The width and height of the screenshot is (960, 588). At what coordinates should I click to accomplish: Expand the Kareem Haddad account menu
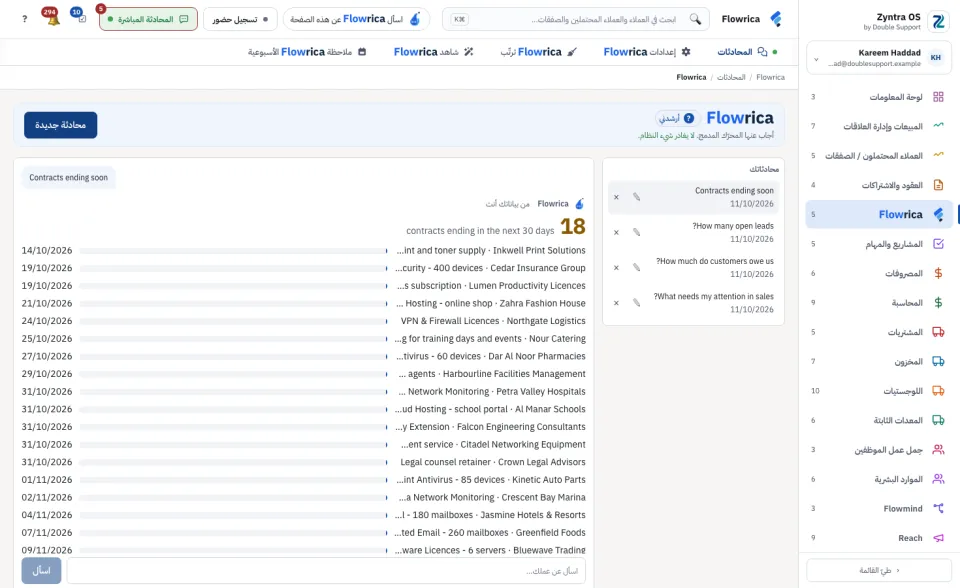click(879, 58)
